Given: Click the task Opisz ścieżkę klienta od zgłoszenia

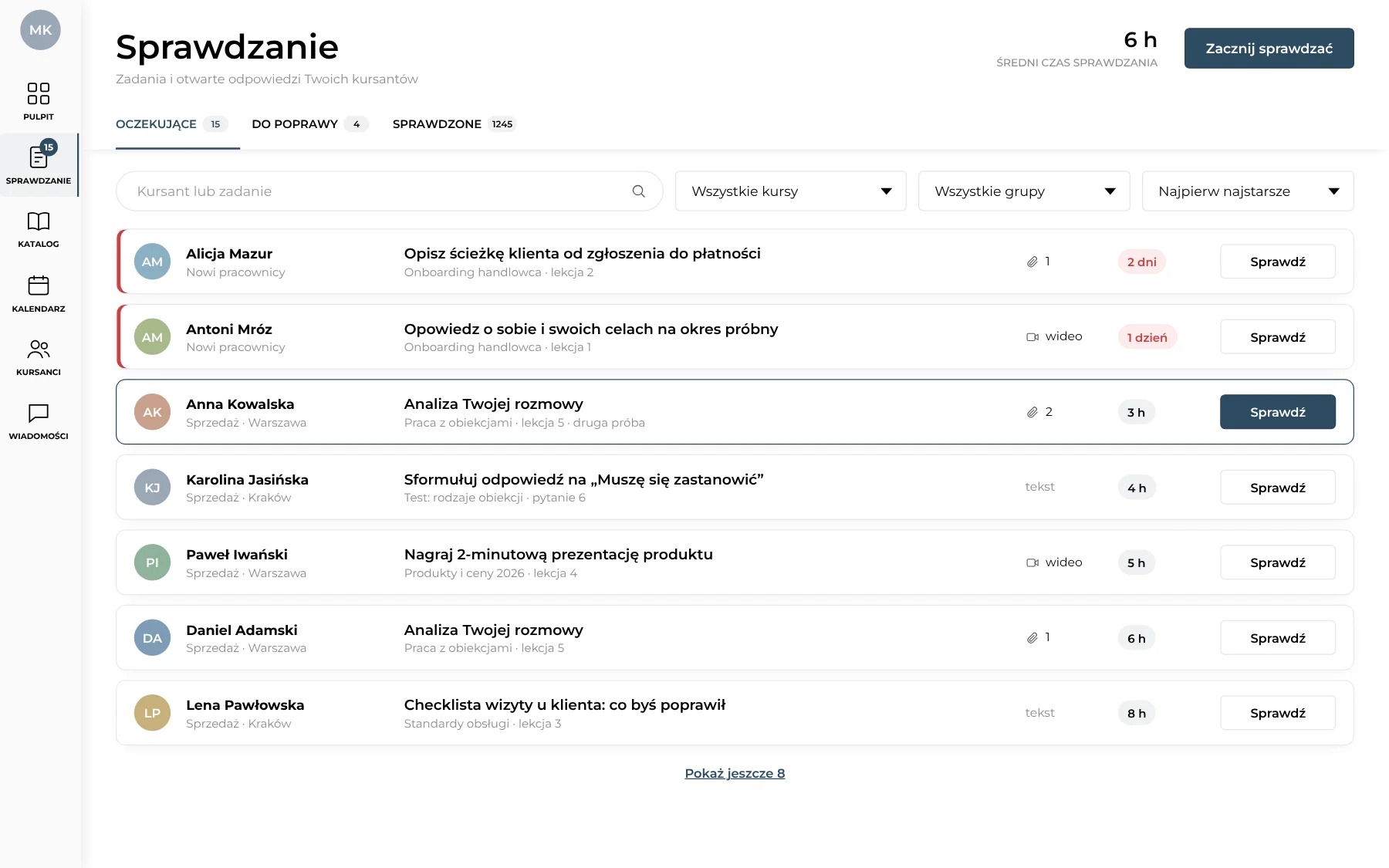Looking at the screenshot, I should point(583,254).
